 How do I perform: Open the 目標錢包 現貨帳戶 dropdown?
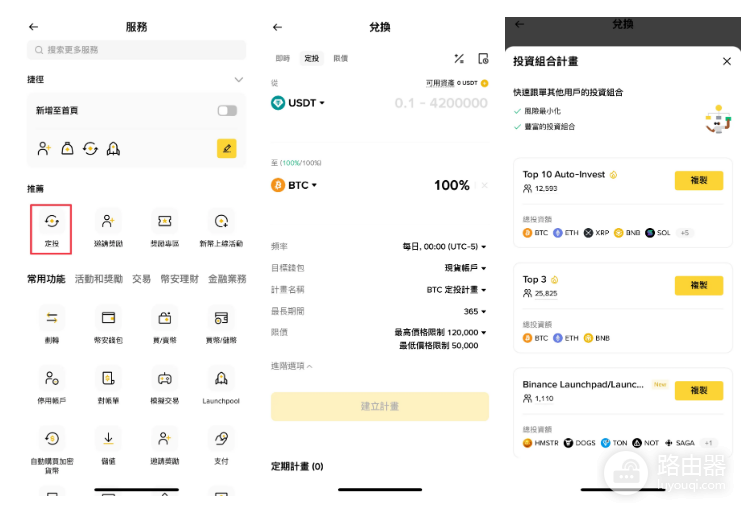(465, 268)
